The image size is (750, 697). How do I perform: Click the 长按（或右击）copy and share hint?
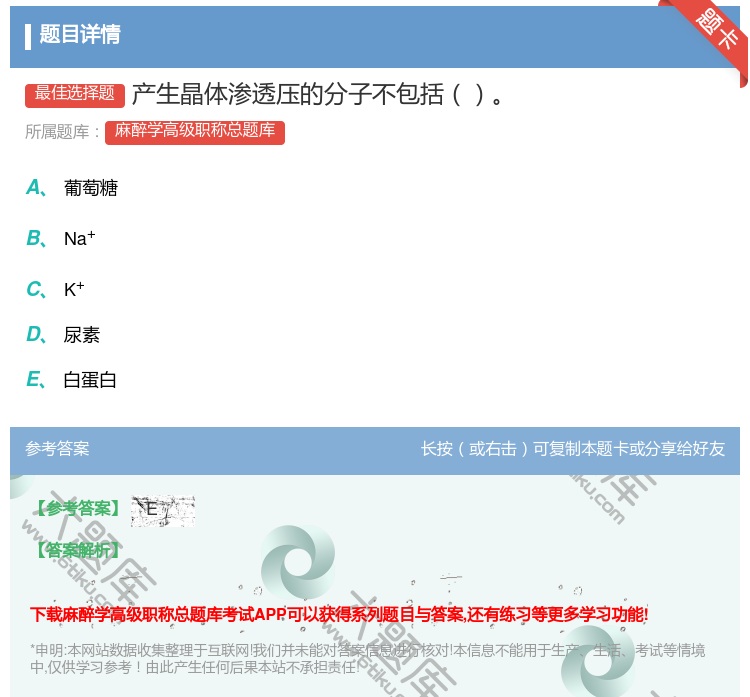[x=572, y=449]
